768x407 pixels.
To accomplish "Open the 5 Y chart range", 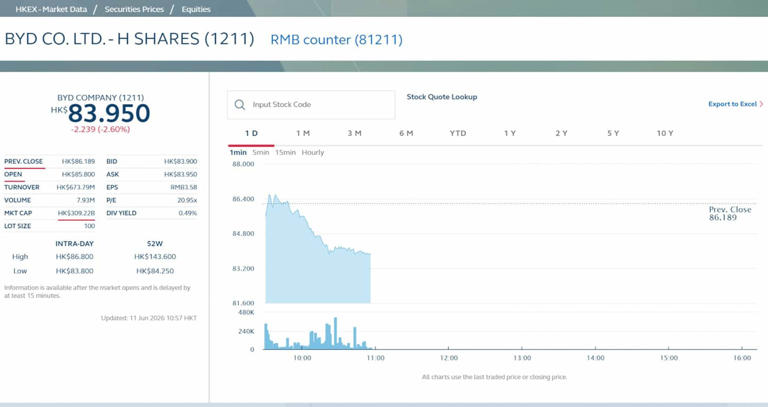I will click(x=613, y=133).
